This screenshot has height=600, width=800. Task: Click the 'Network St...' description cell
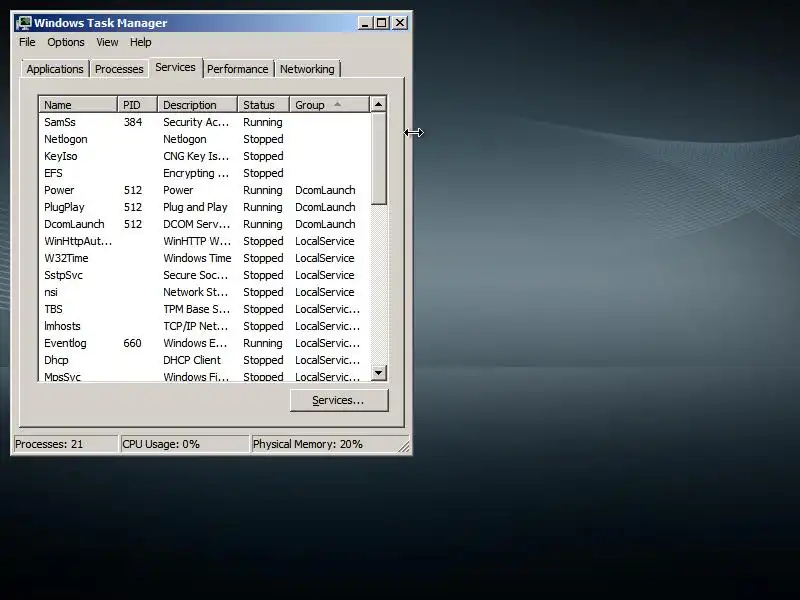195,292
